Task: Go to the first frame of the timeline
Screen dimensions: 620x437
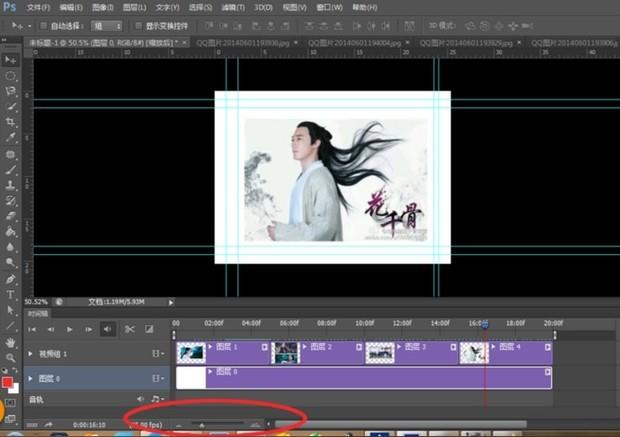Action: pyautogui.click(x=32, y=329)
